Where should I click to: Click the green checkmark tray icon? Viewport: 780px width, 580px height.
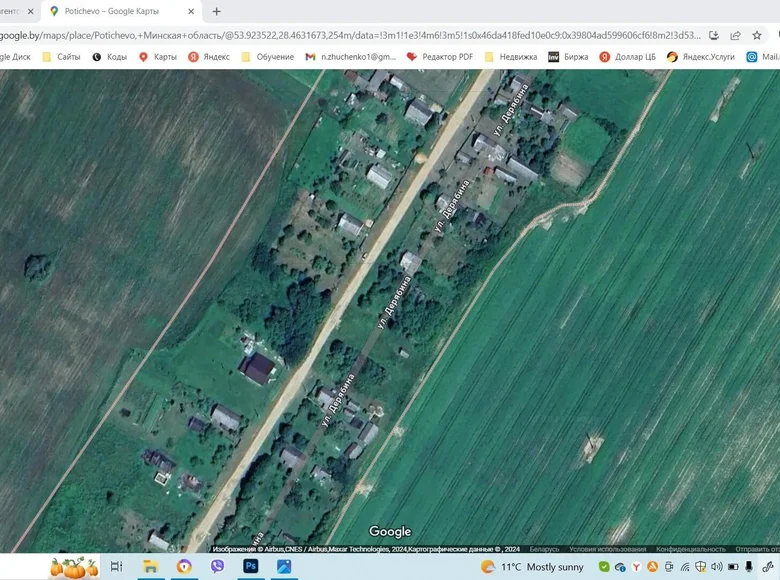[x=604, y=567]
